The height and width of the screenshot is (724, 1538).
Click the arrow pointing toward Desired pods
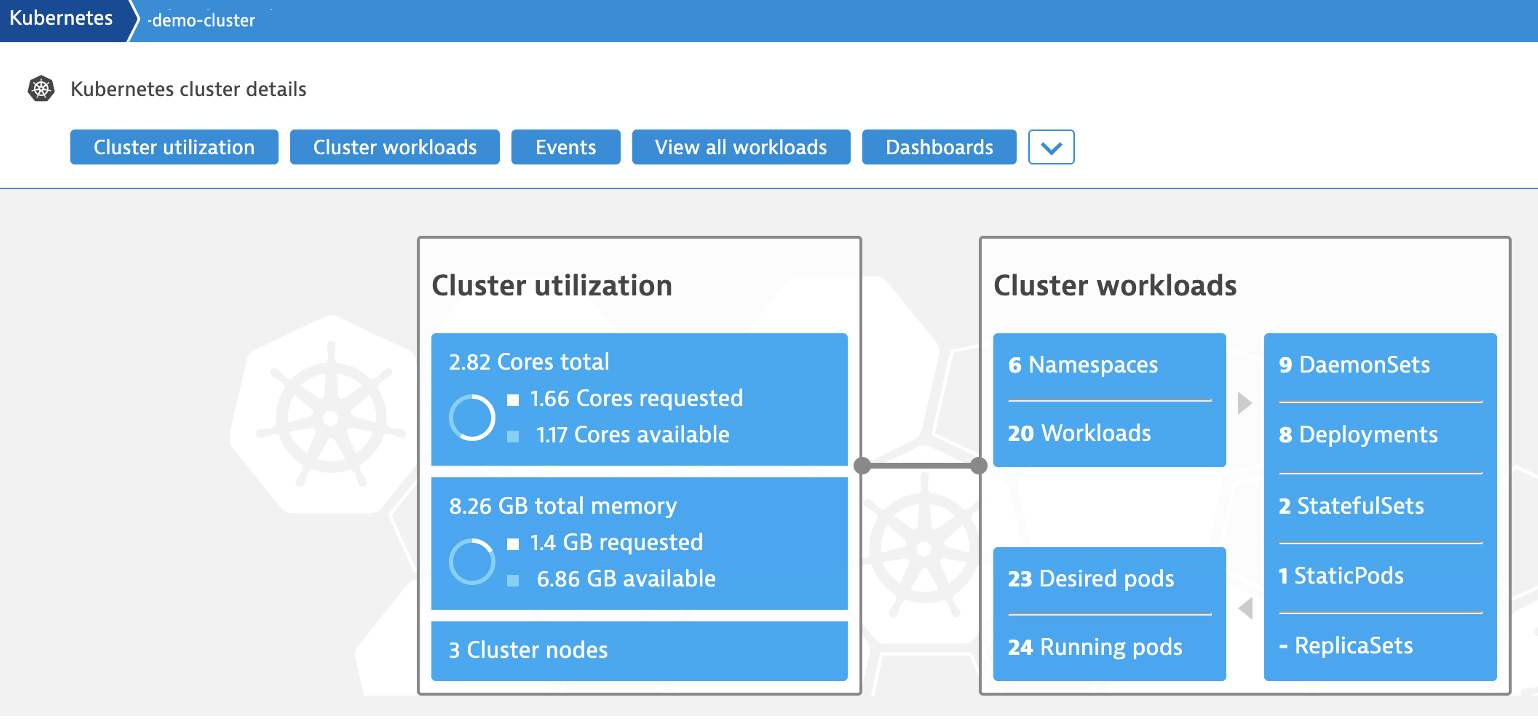(1245, 608)
